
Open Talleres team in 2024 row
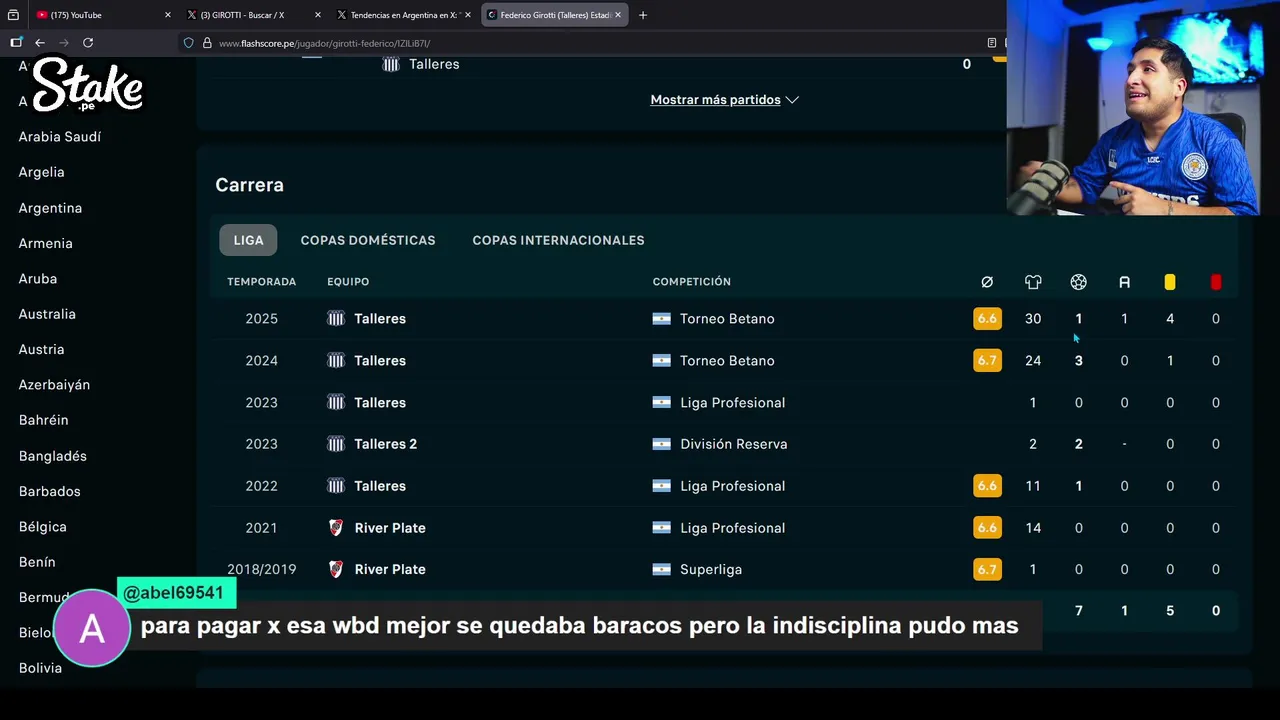pos(380,361)
